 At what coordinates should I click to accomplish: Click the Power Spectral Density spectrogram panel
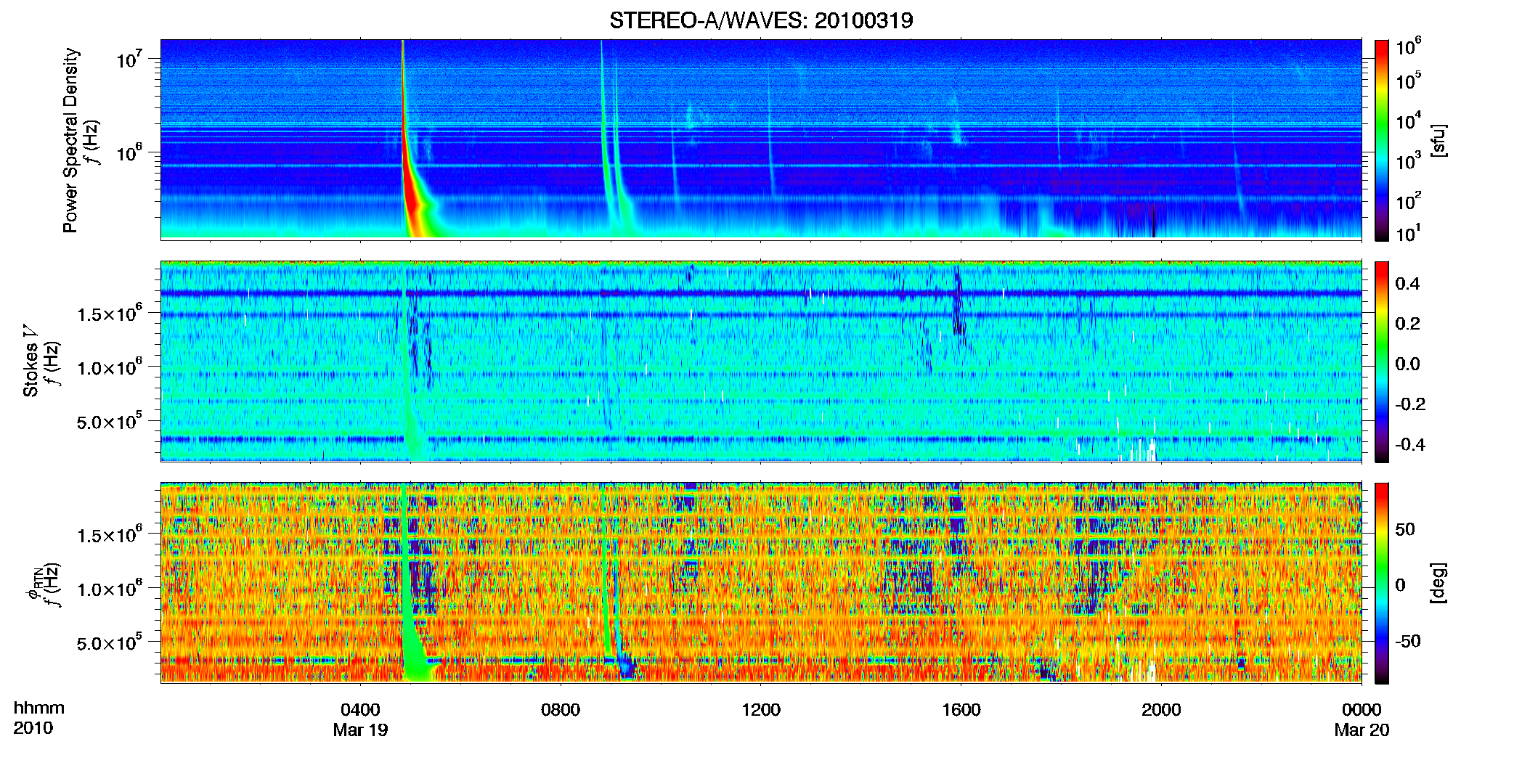click(x=761, y=139)
